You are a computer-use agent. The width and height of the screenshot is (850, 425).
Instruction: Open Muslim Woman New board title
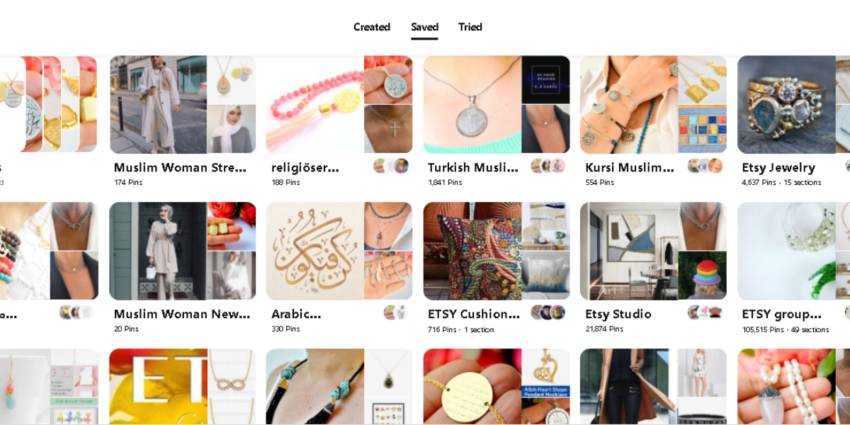click(x=182, y=314)
